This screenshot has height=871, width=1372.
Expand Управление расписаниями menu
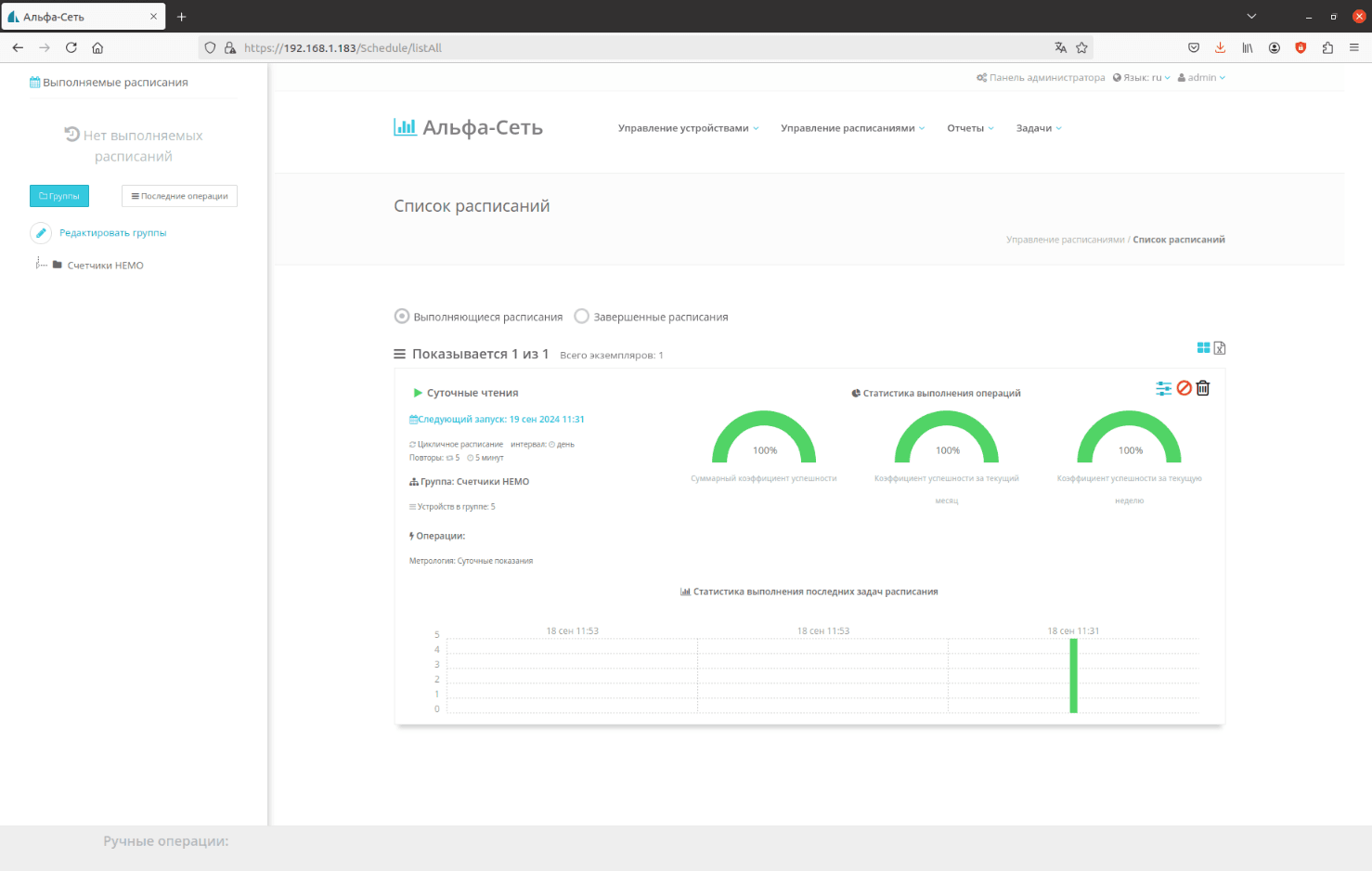[853, 128]
